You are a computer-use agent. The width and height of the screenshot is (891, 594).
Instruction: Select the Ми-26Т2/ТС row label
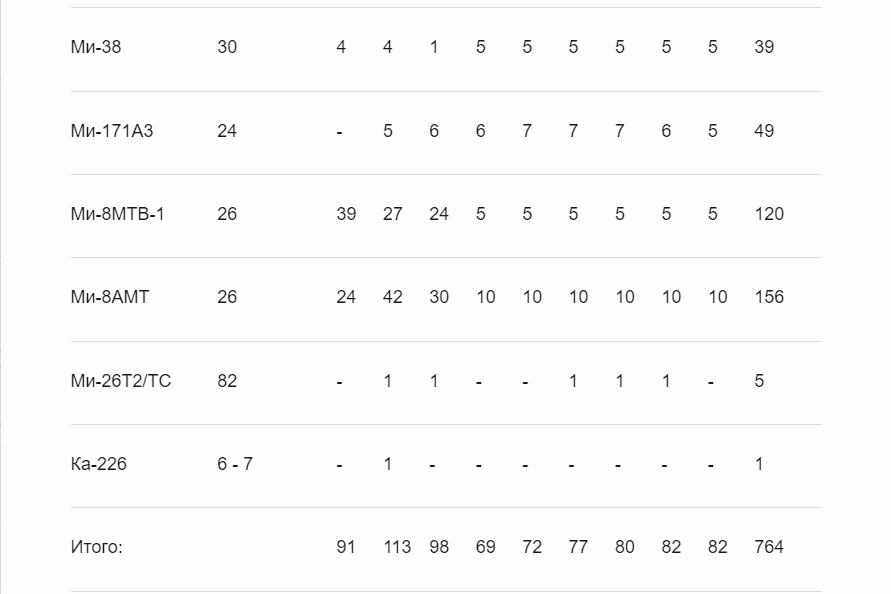tap(121, 380)
